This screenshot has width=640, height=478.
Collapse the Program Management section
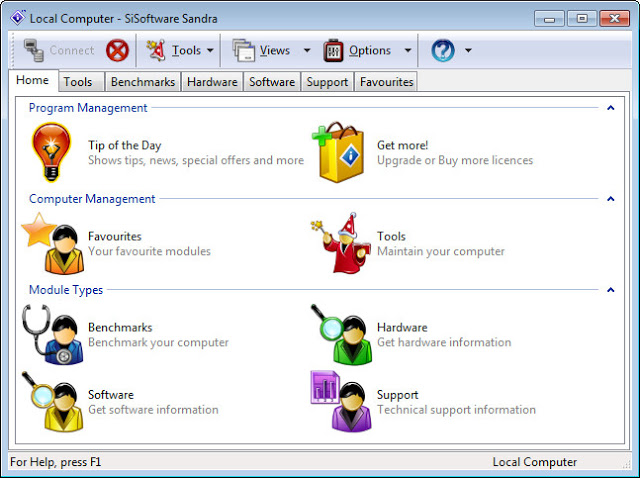[x=611, y=108]
